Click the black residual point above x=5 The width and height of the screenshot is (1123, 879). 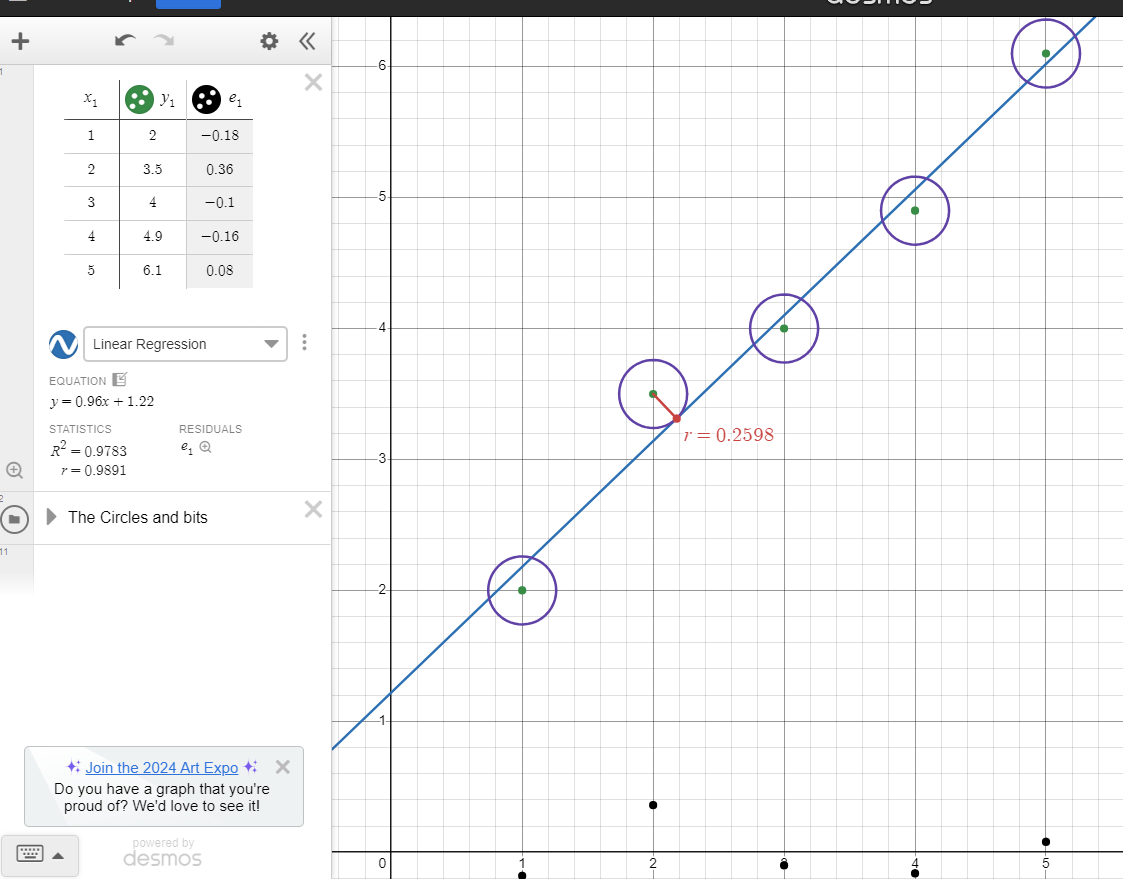(x=1046, y=842)
